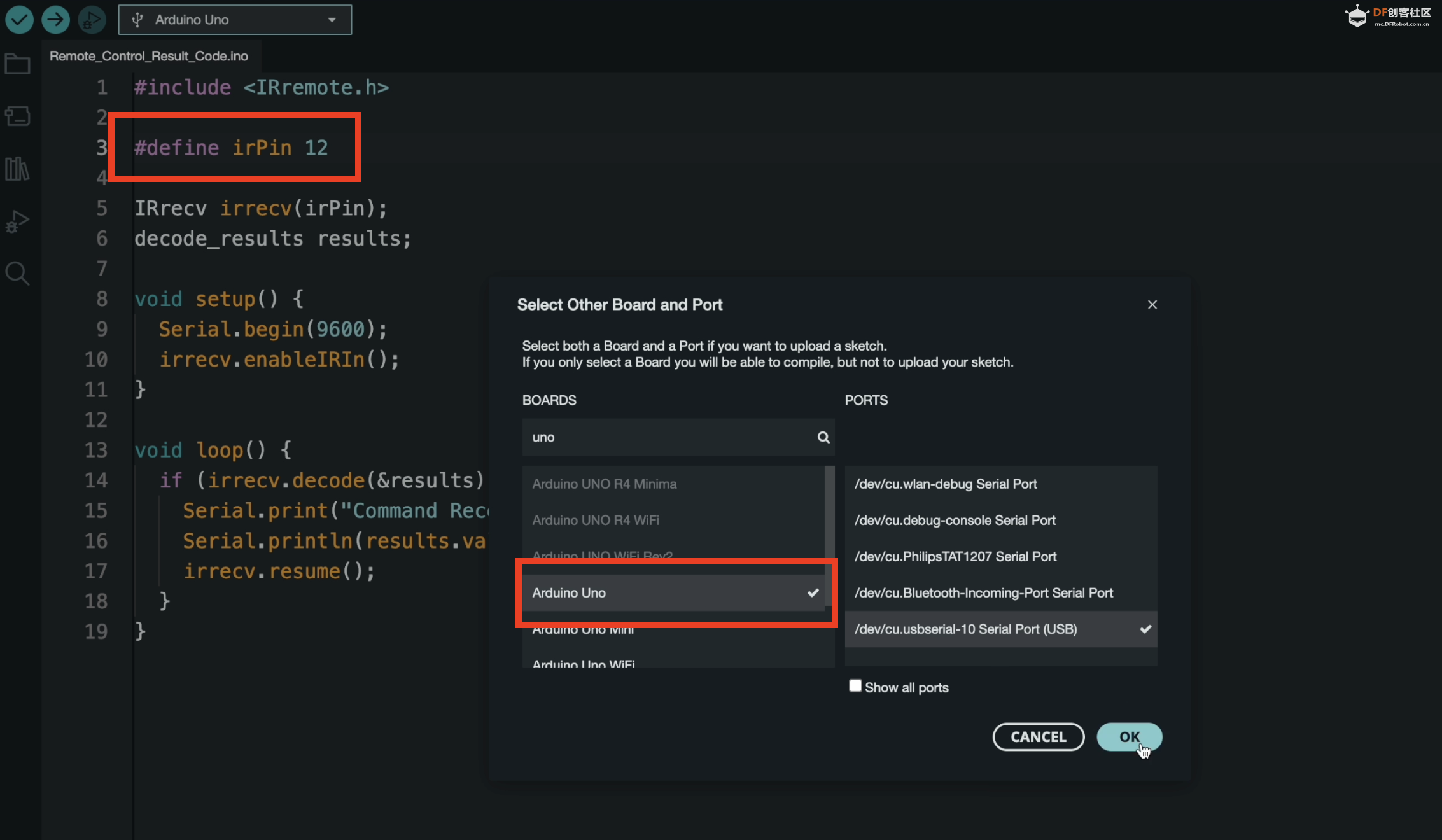Click the void setup() { line
This screenshot has height=840, width=1442.
point(219,299)
